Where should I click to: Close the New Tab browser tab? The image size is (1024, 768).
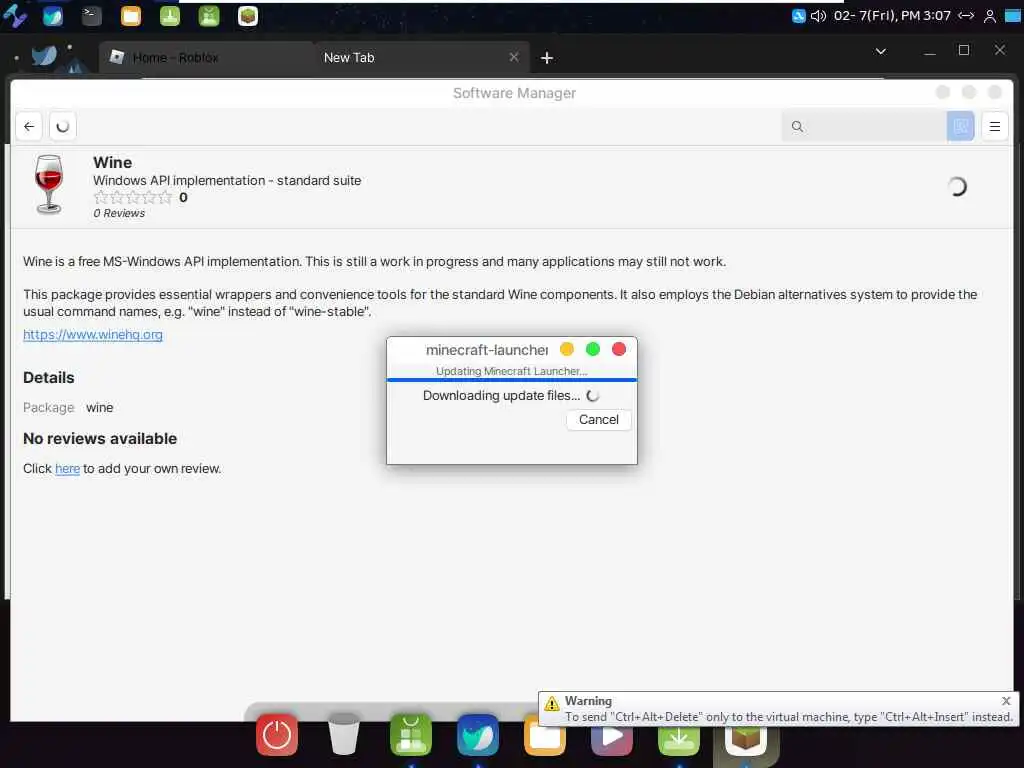point(514,57)
